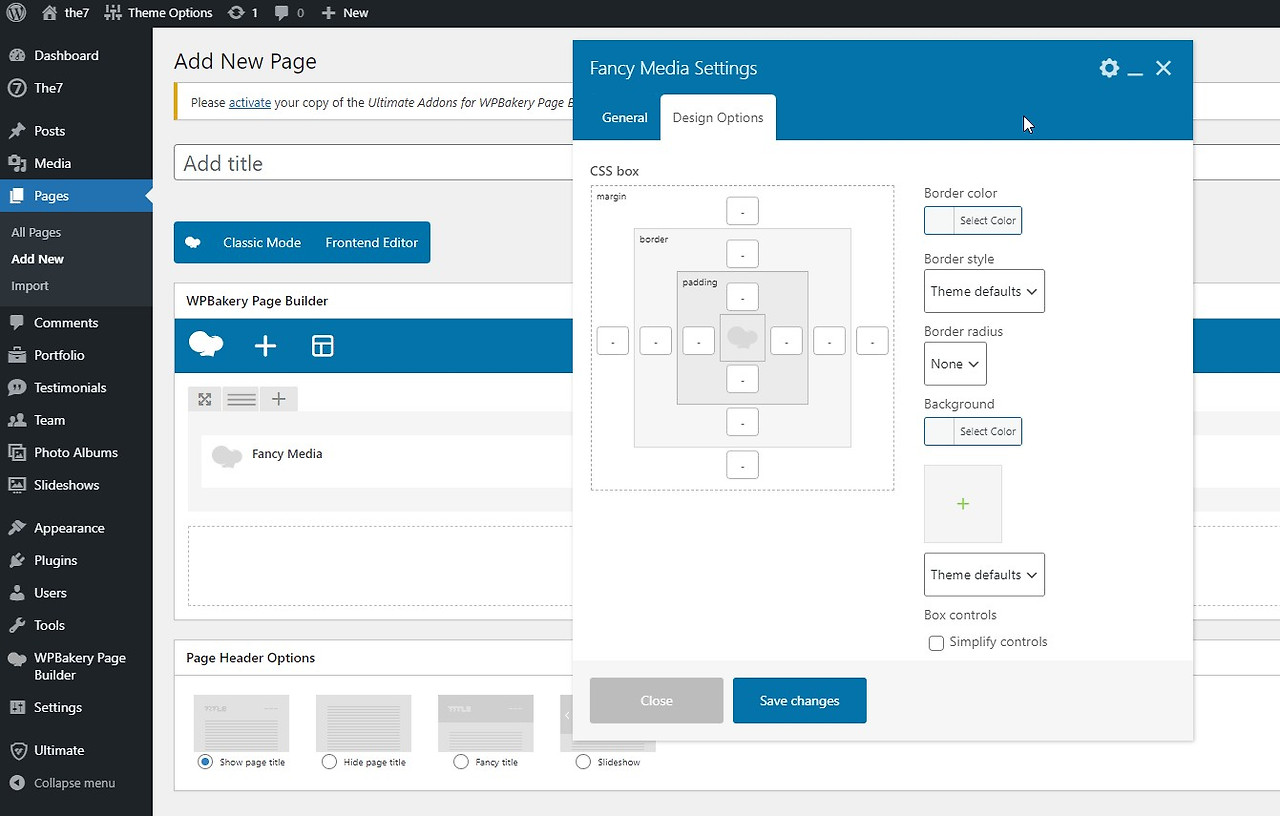Screen dimensions: 1280x816
Task: Click the padding bottom input box
Action: (742, 379)
